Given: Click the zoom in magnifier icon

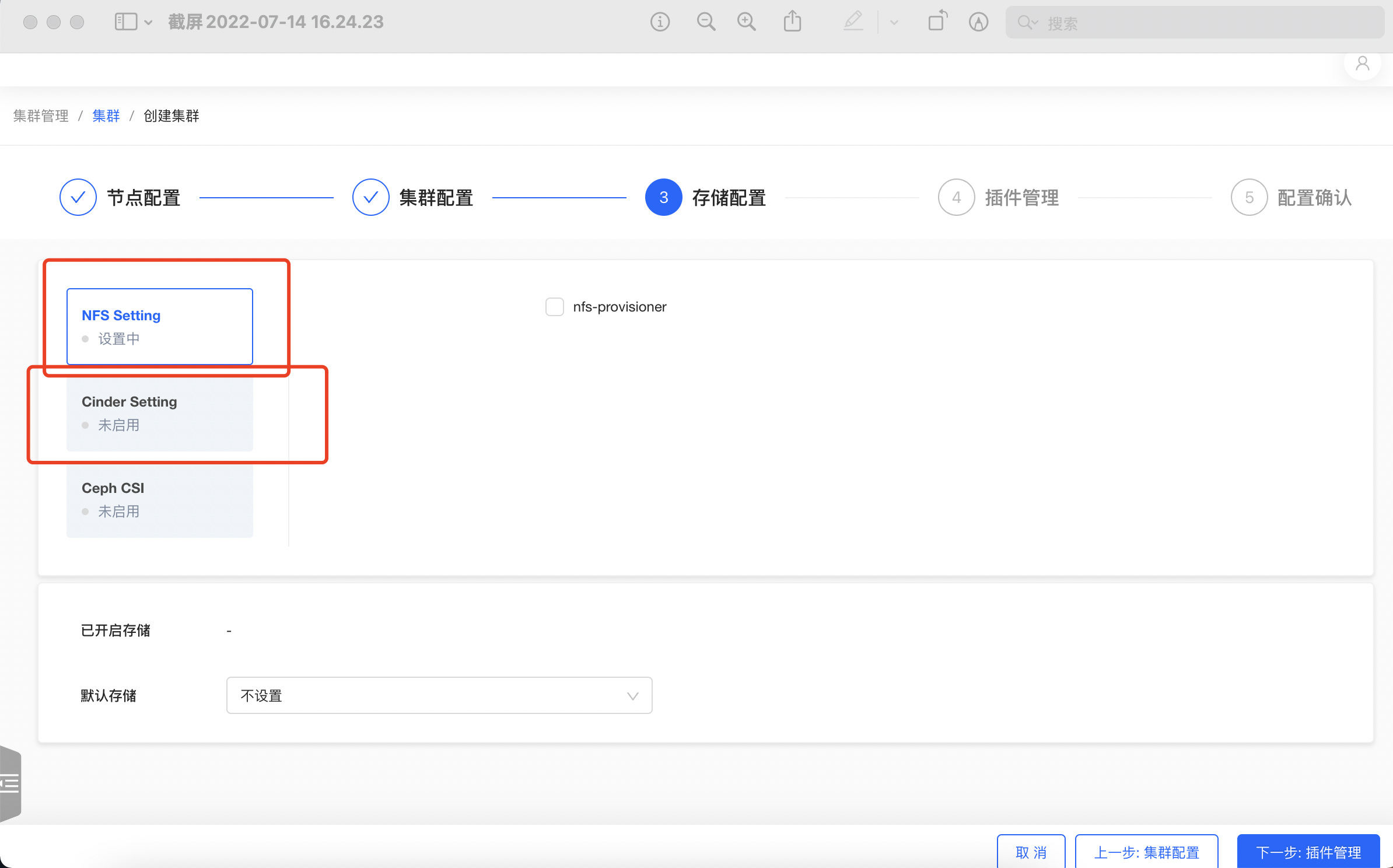Looking at the screenshot, I should click(x=747, y=22).
